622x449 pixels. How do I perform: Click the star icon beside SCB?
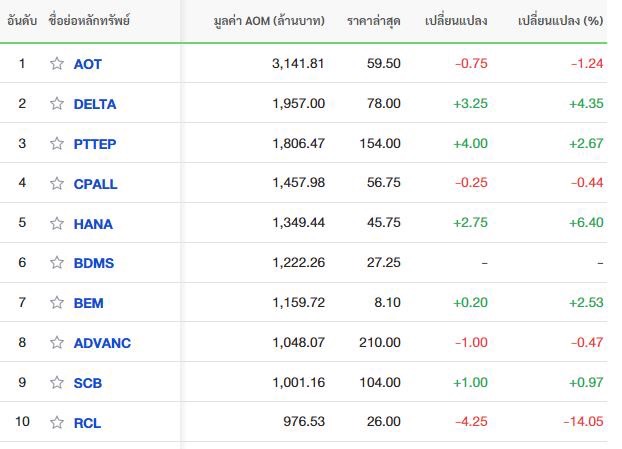tap(57, 382)
